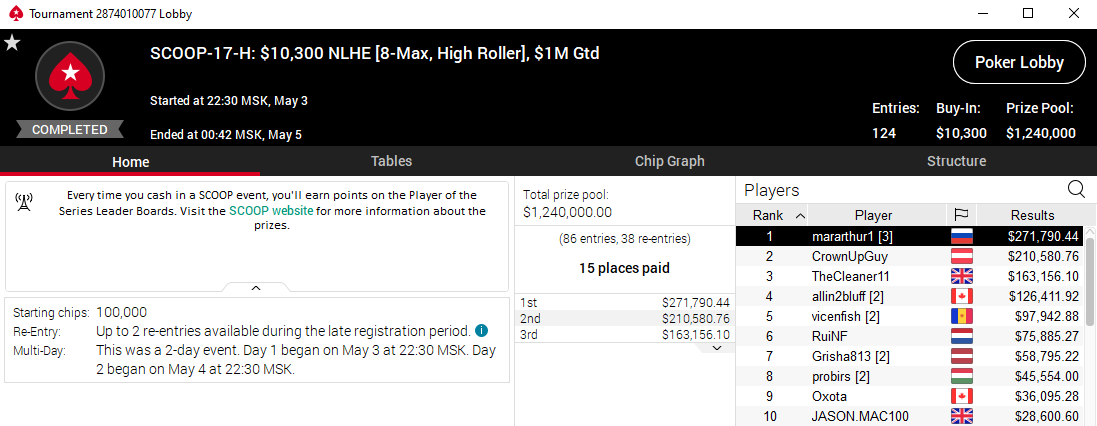Open the Chip Graph tab

pos(669,161)
